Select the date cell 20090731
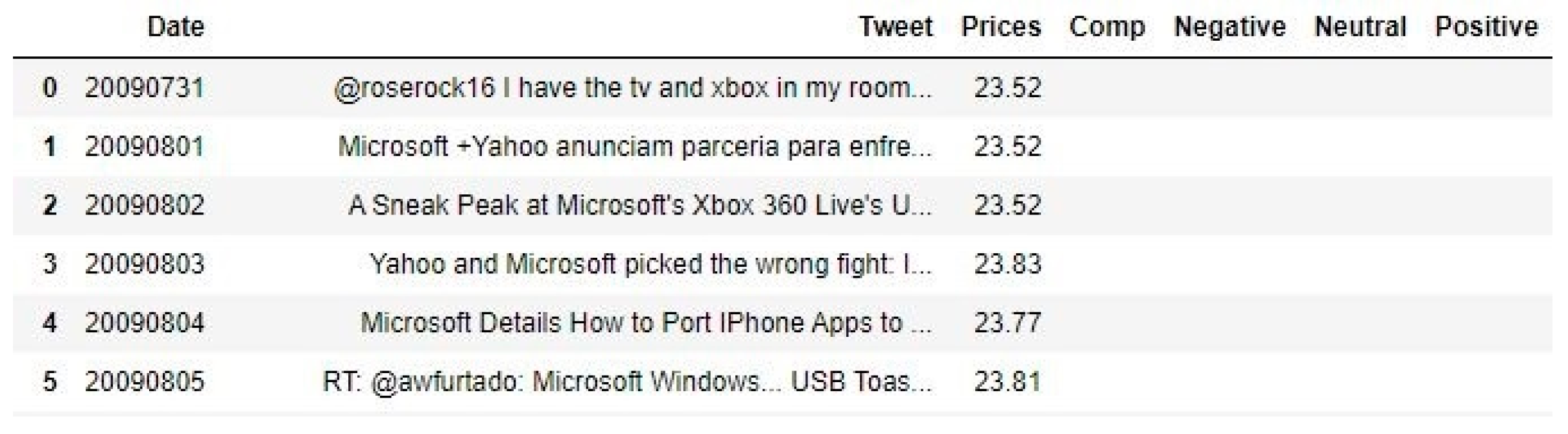 pyautogui.click(x=144, y=87)
